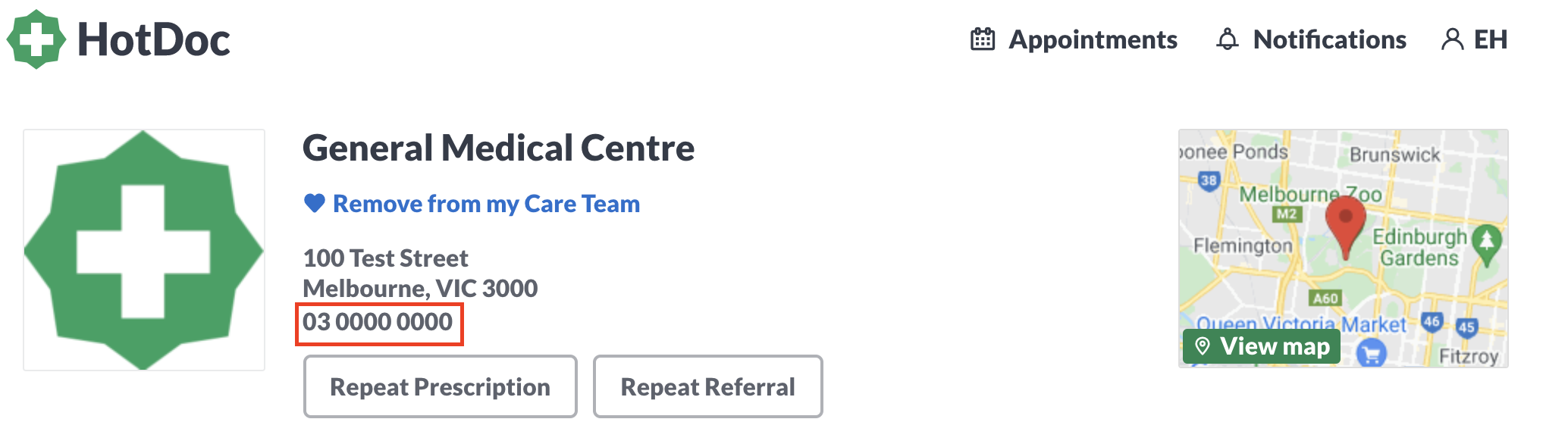Request a Repeat Prescription
The height and width of the screenshot is (444, 1568).
pyautogui.click(x=441, y=386)
